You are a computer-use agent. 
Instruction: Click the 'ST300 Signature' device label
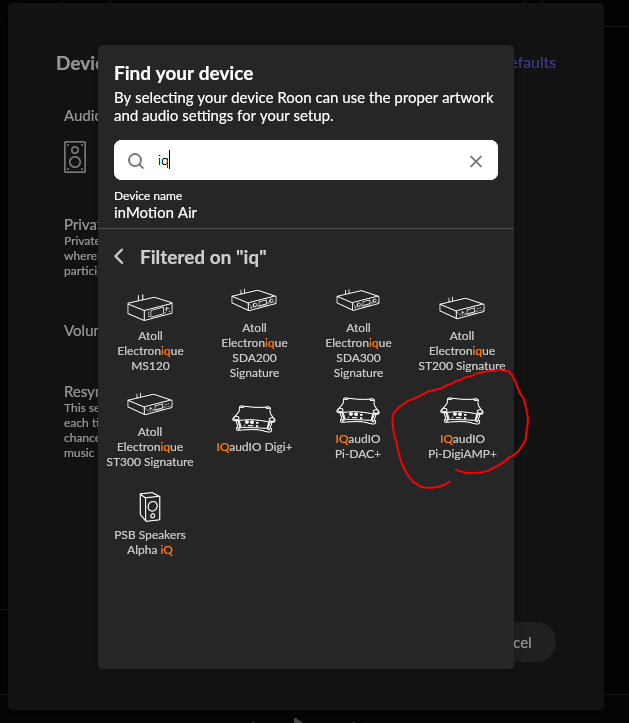coord(150,462)
